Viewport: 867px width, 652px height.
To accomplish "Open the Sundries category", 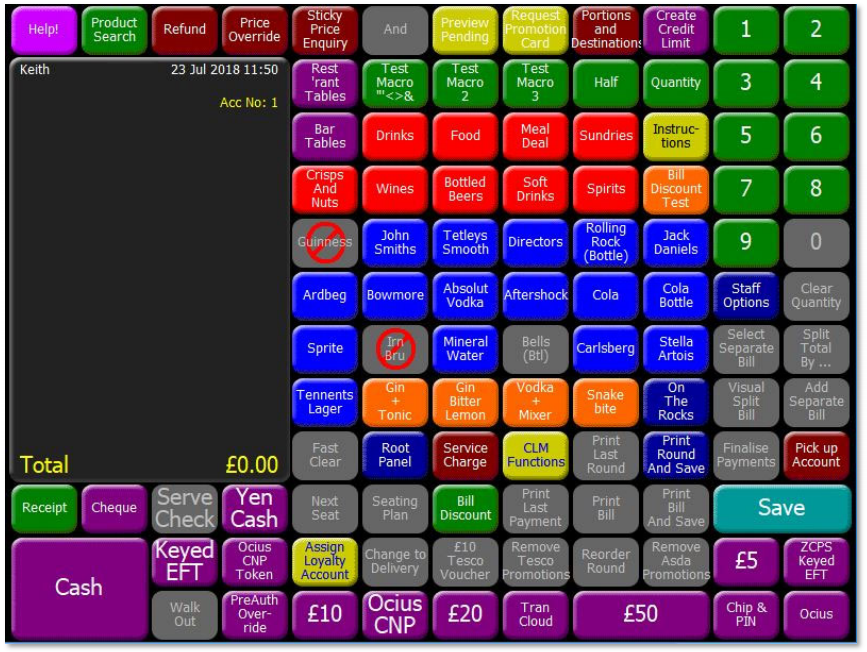I will 605,136.
